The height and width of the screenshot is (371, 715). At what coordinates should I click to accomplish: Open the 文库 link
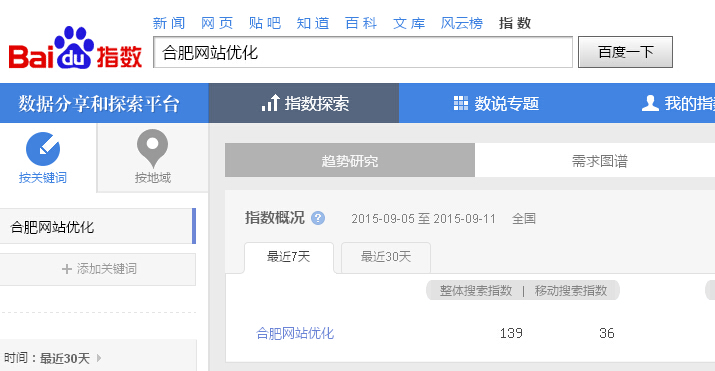pos(409,23)
